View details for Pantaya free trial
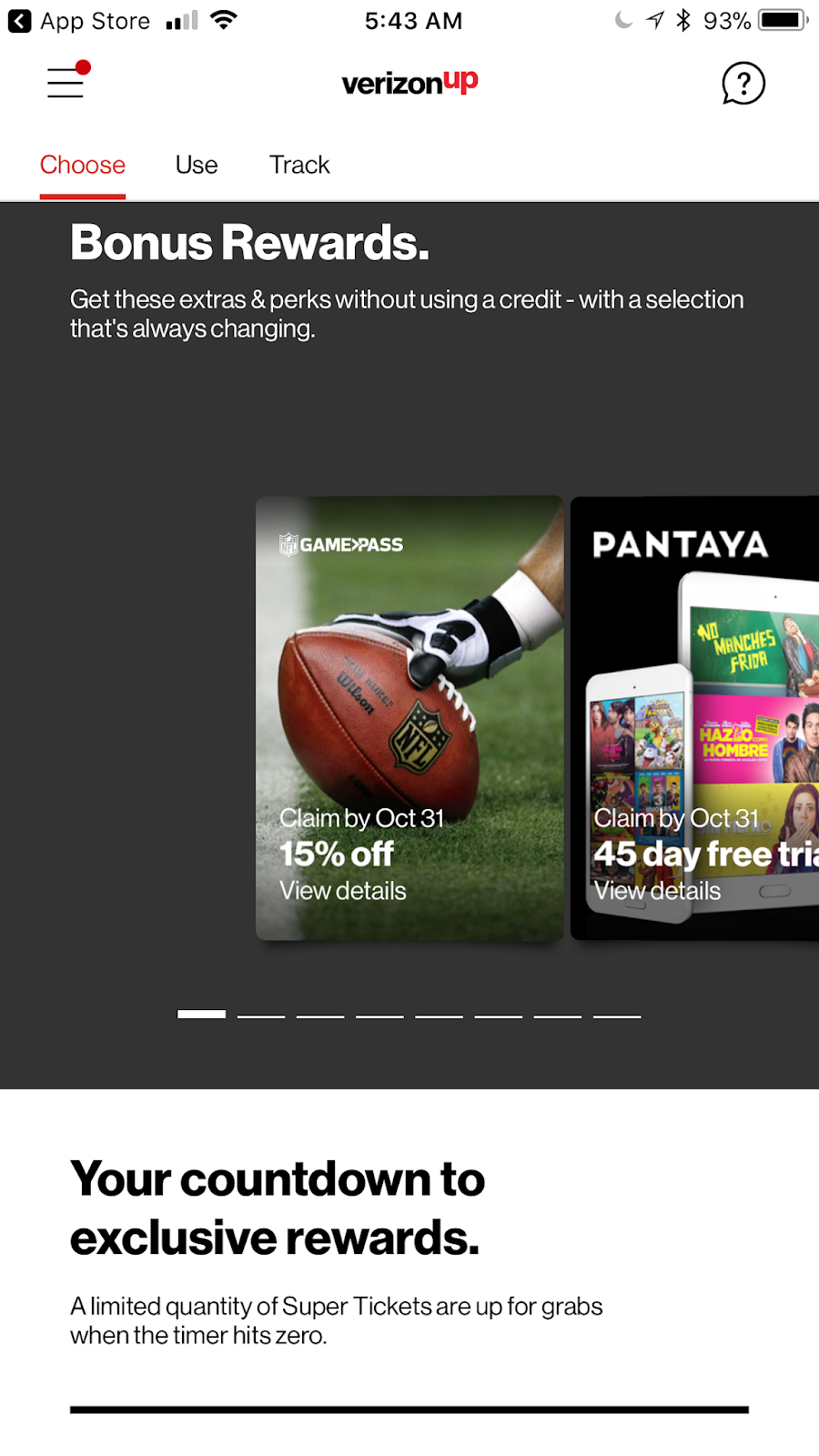The width and height of the screenshot is (819, 1456). (657, 891)
